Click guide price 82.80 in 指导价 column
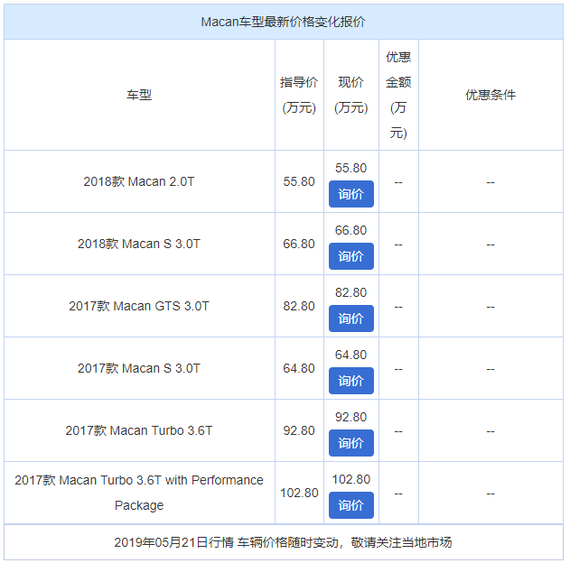The width and height of the screenshot is (570, 563). [299, 306]
